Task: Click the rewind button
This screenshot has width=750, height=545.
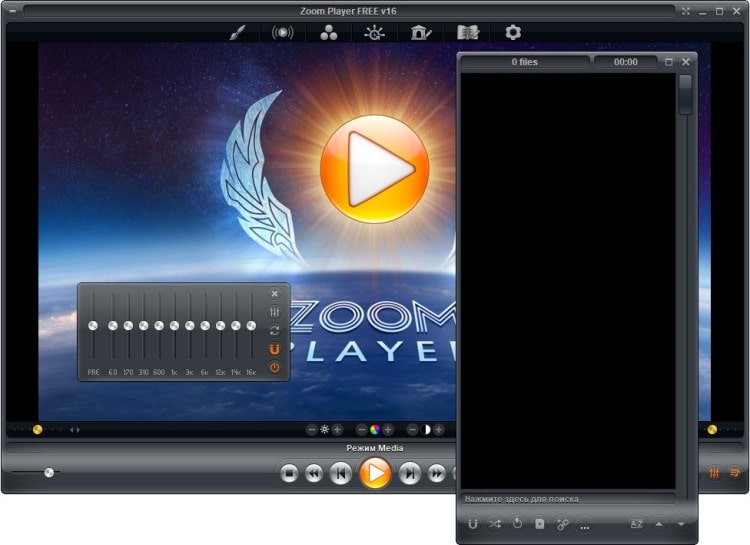Action: 314,474
